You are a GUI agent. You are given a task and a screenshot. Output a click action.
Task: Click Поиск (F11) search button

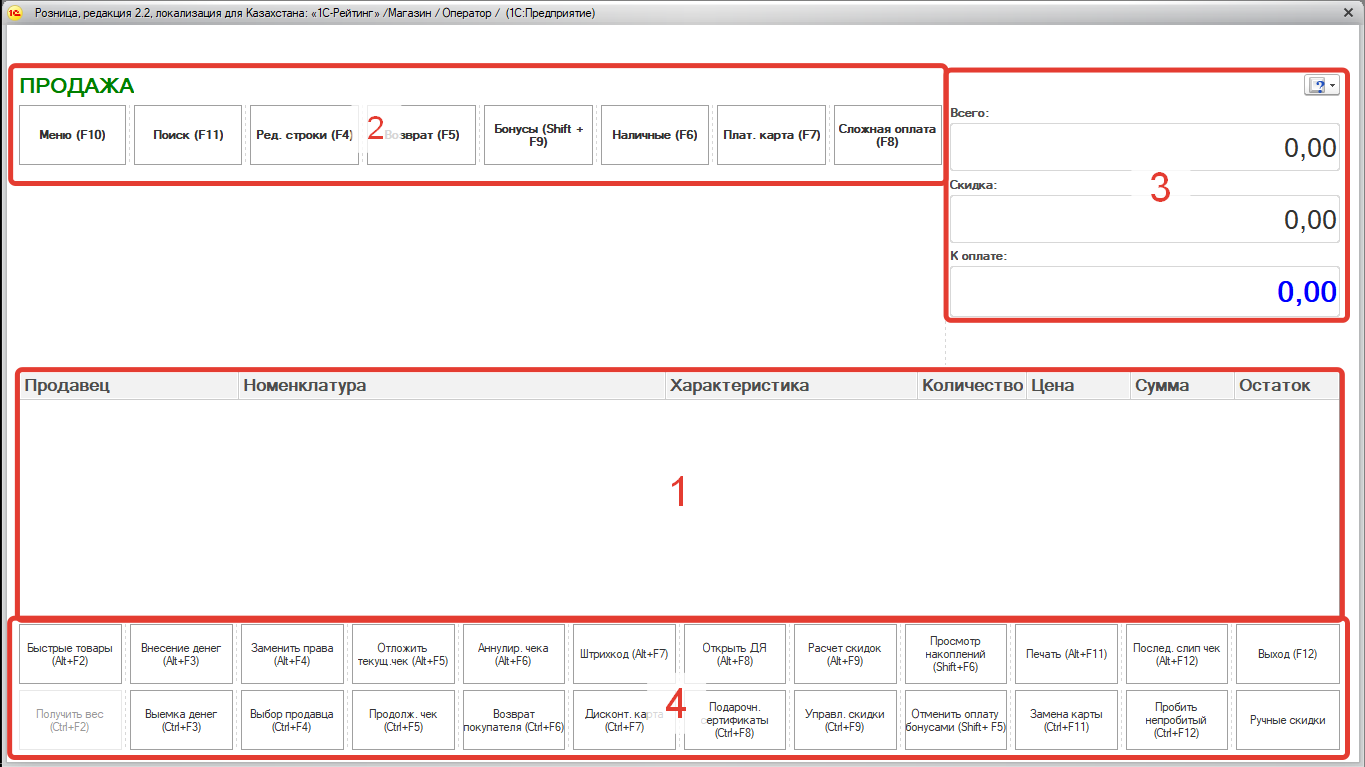point(188,135)
